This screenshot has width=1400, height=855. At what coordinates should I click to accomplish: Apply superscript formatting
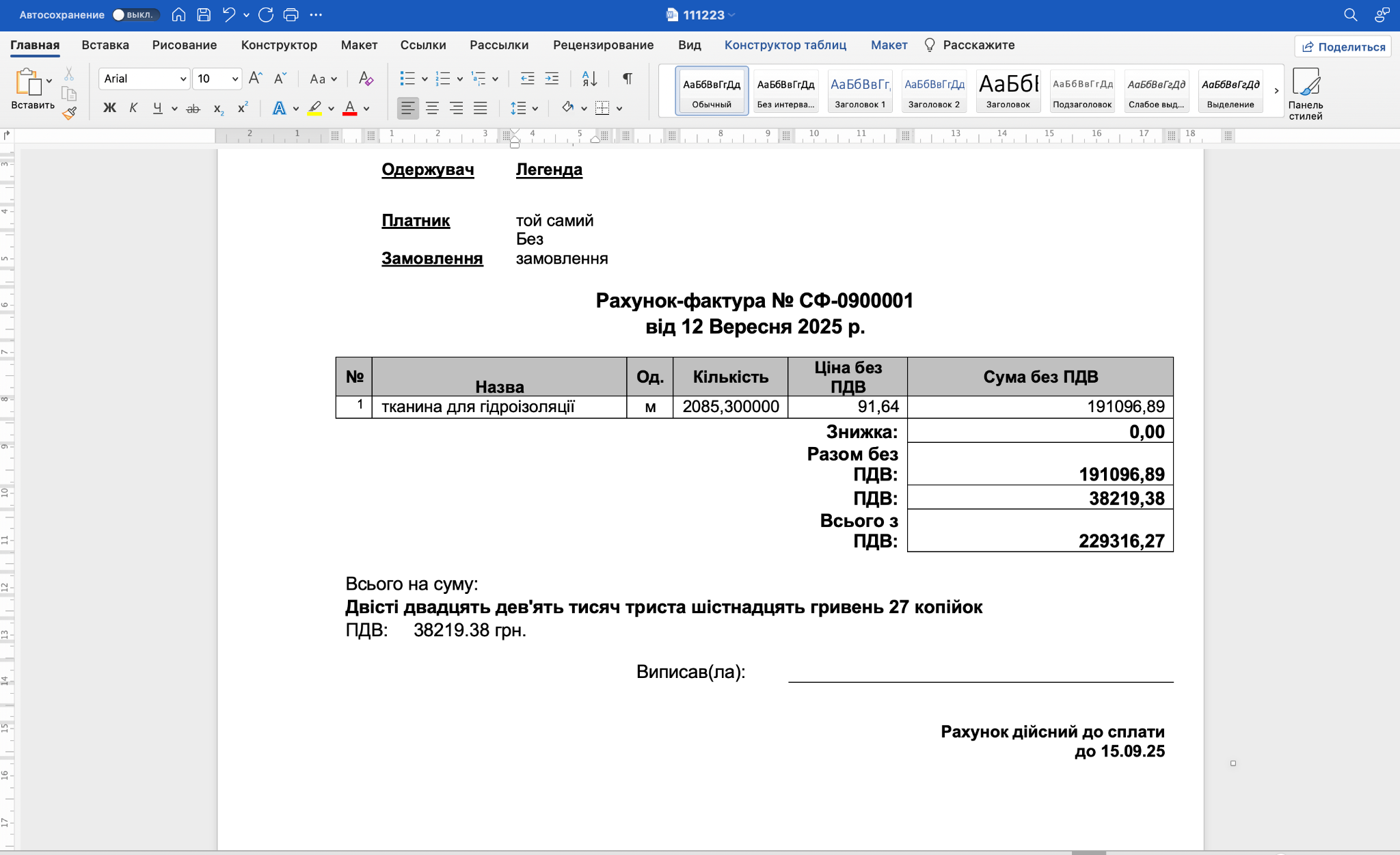(x=243, y=107)
